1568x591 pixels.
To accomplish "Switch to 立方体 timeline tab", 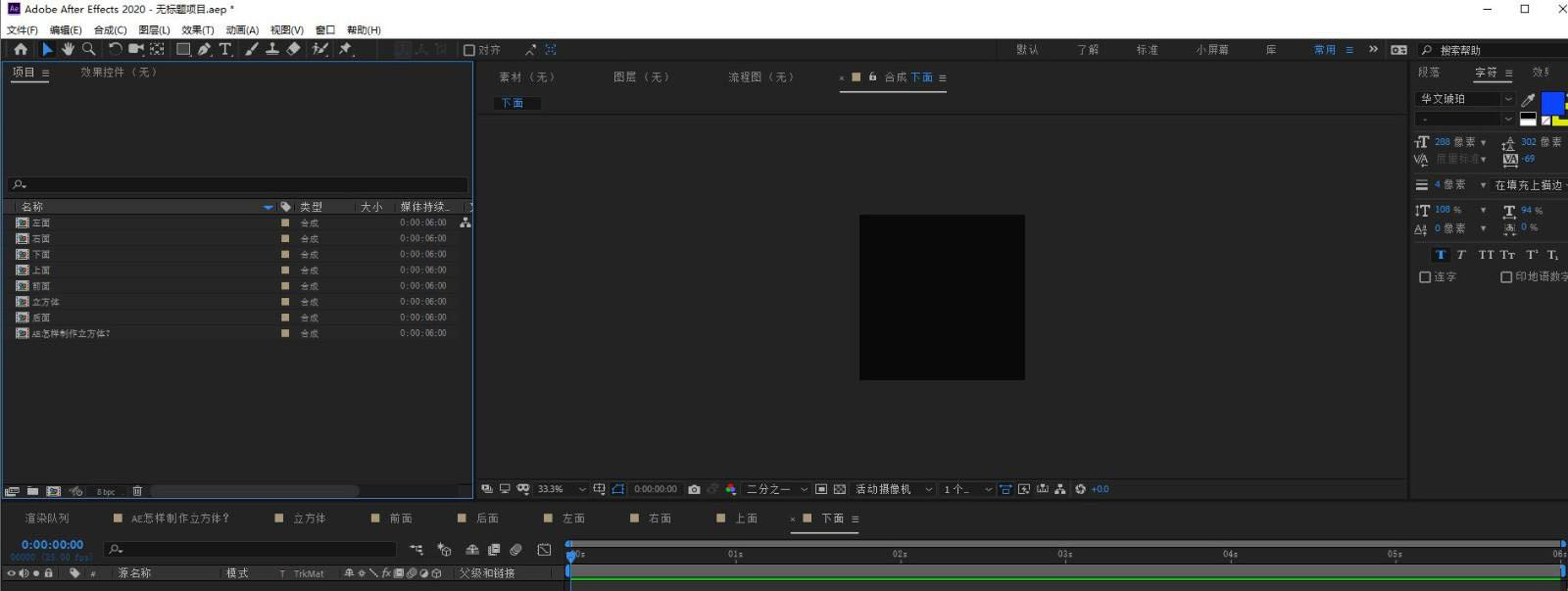I will (x=310, y=518).
